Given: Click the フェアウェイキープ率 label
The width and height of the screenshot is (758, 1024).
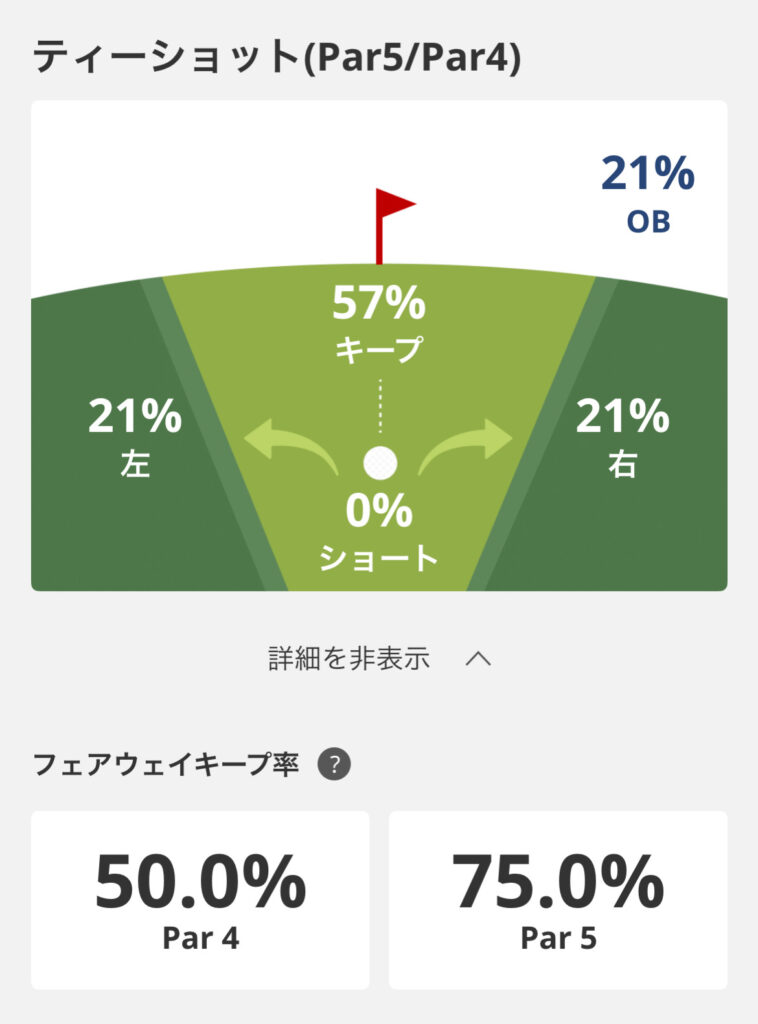Looking at the screenshot, I should point(166,766).
